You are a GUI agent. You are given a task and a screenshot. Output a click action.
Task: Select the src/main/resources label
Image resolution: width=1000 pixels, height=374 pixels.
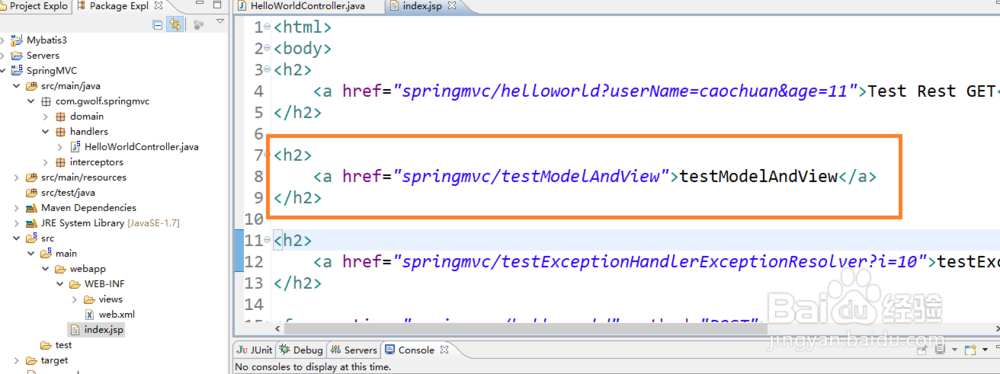(x=84, y=177)
